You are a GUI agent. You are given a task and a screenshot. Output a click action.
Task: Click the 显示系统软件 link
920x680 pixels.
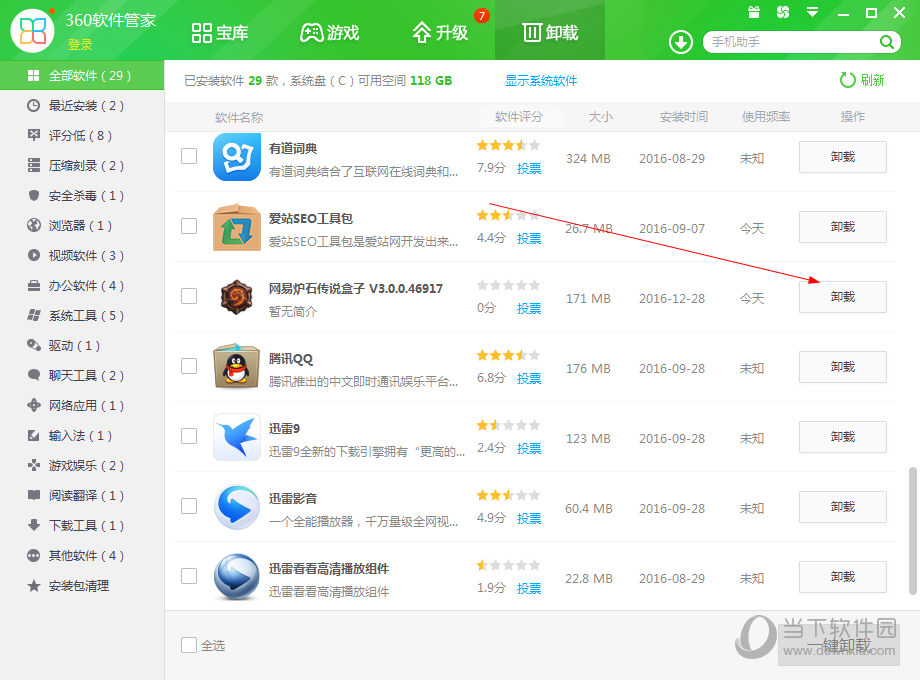click(541, 81)
